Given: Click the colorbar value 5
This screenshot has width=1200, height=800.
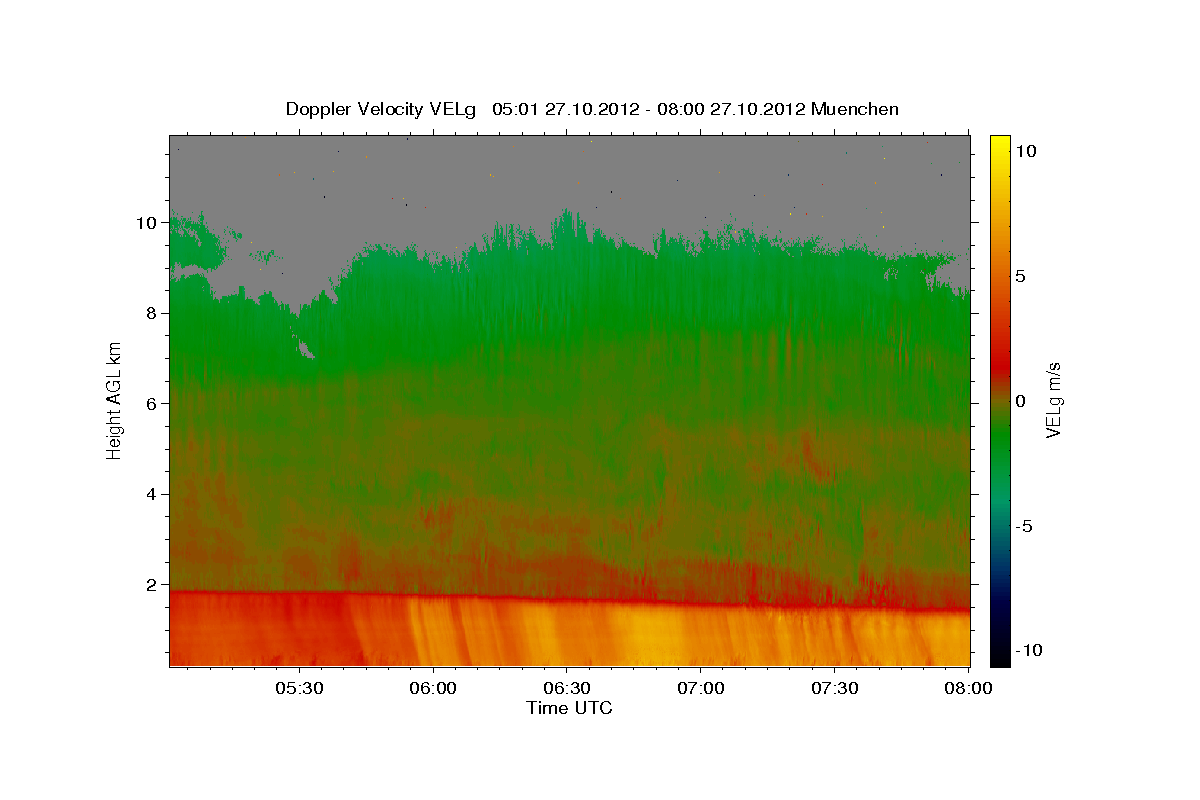Looking at the screenshot, I should [x=1020, y=276].
